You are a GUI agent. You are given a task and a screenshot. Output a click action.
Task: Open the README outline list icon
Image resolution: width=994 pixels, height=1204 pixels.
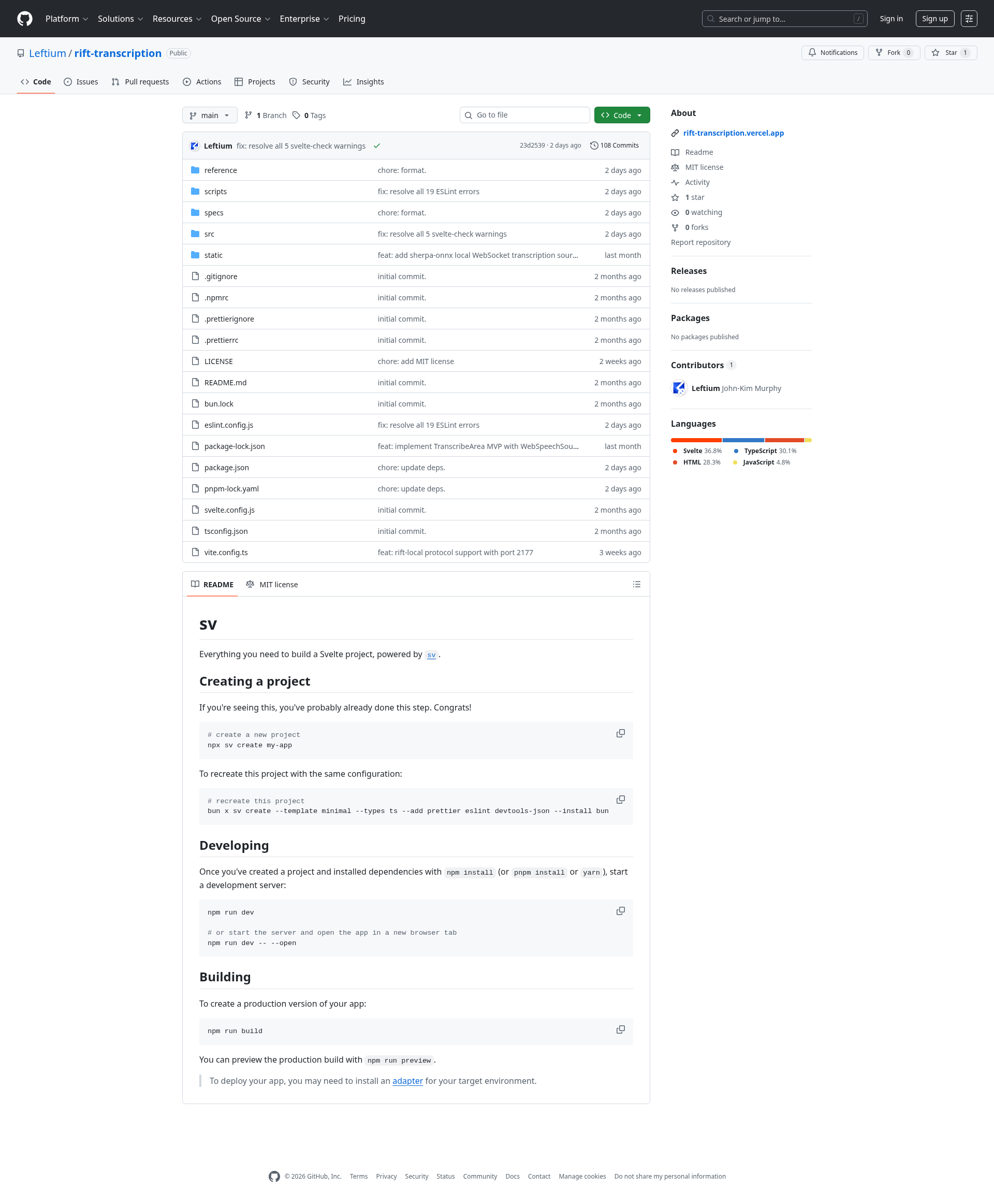point(636,584)
